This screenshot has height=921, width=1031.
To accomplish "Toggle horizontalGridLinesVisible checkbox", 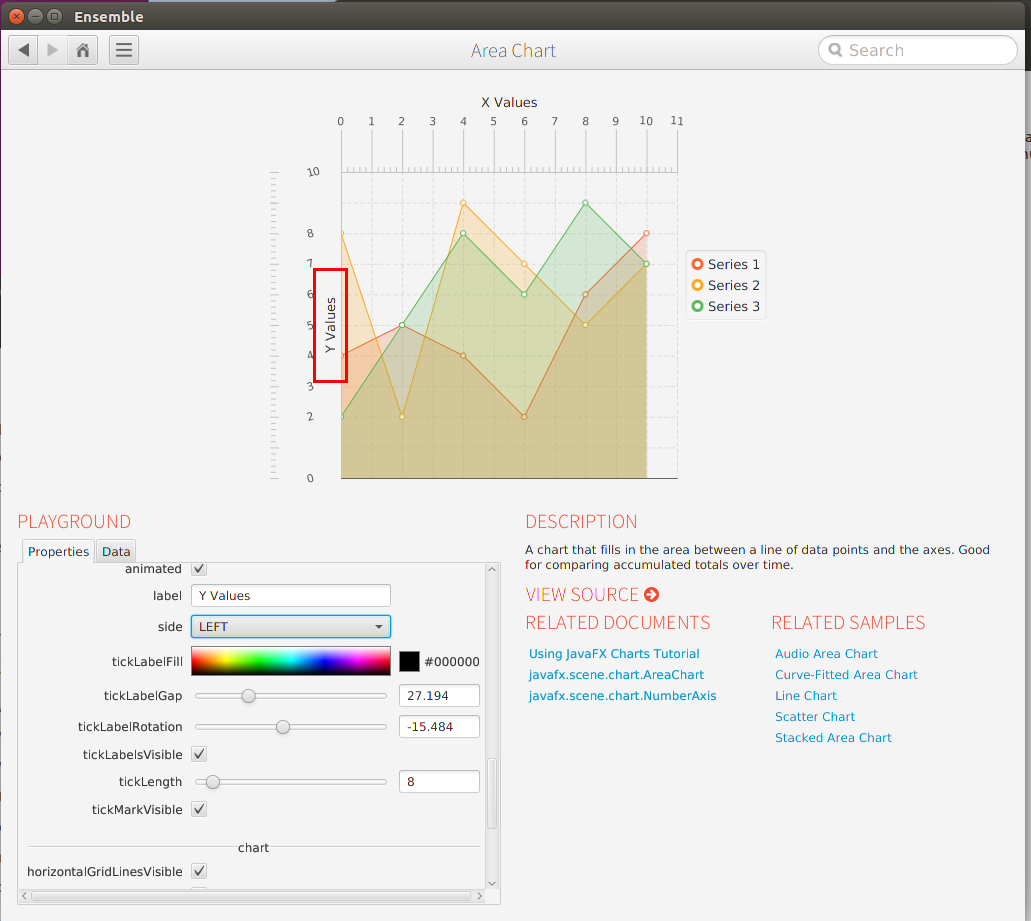I will 199,872.
